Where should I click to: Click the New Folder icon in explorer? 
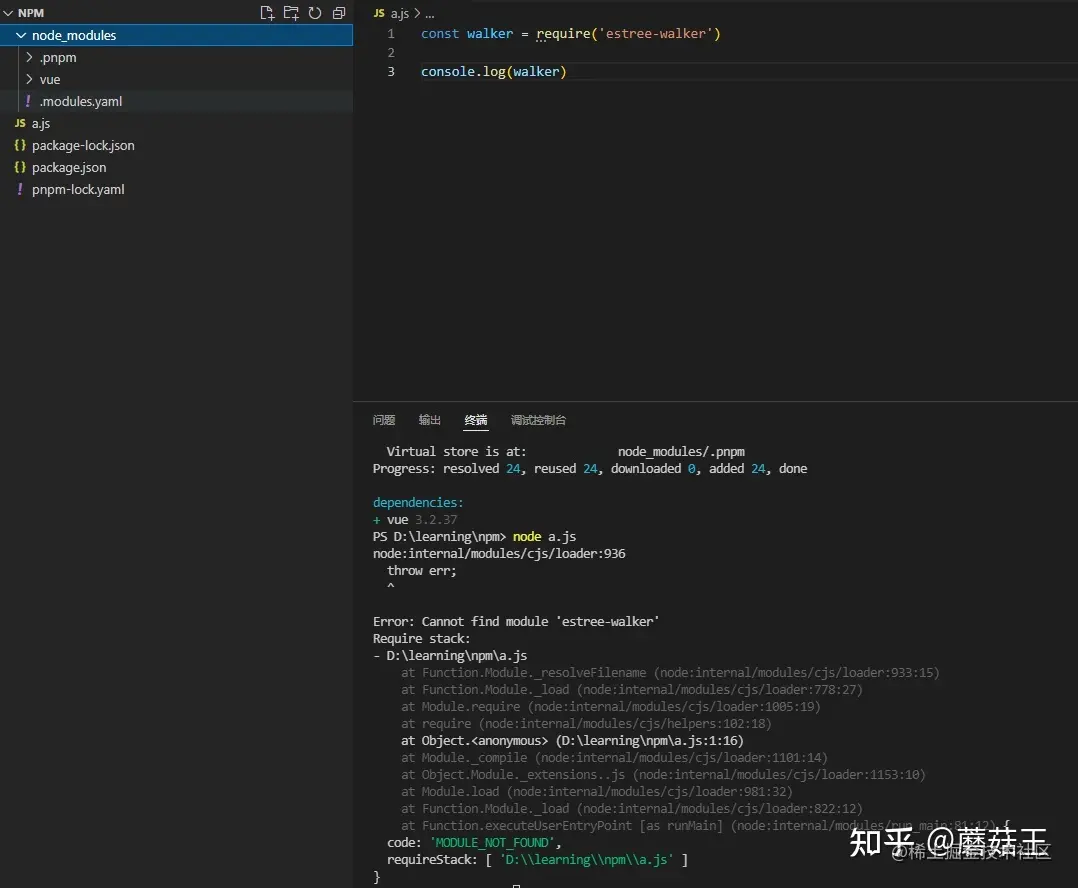pyautogui.click(x=291, y=13)
